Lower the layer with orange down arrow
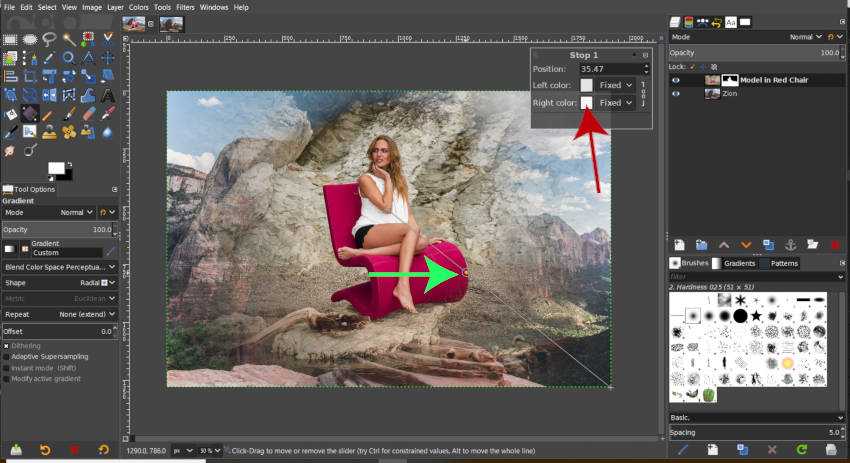850x463 pixels. pos(745,244)
